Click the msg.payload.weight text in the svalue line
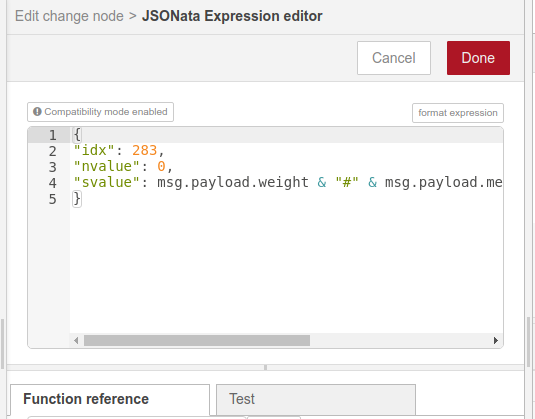This screenshot has height=419, width=535. point(233,183)
